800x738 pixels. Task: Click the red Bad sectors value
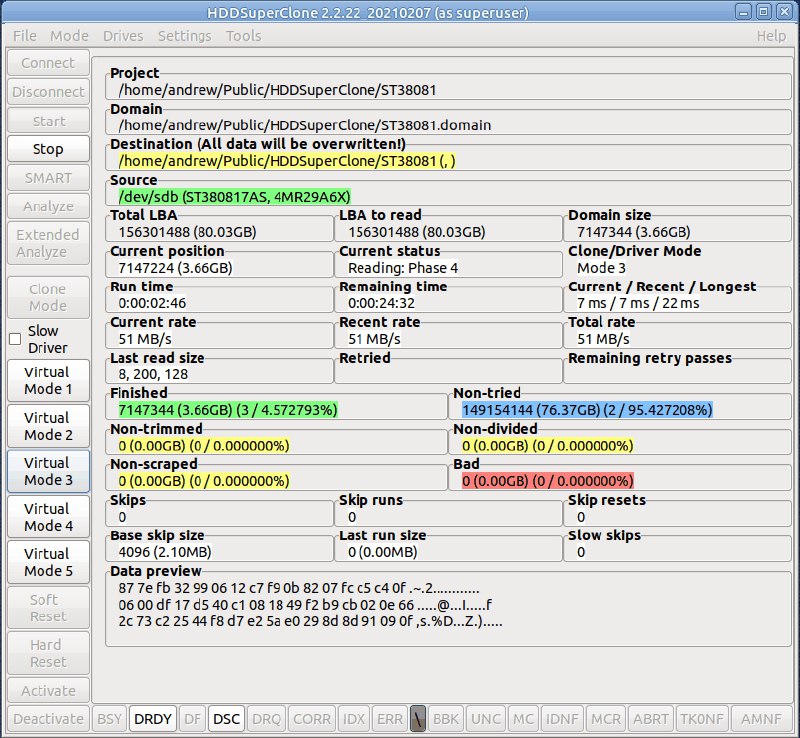pyautogui.click(x=548, y=481)
